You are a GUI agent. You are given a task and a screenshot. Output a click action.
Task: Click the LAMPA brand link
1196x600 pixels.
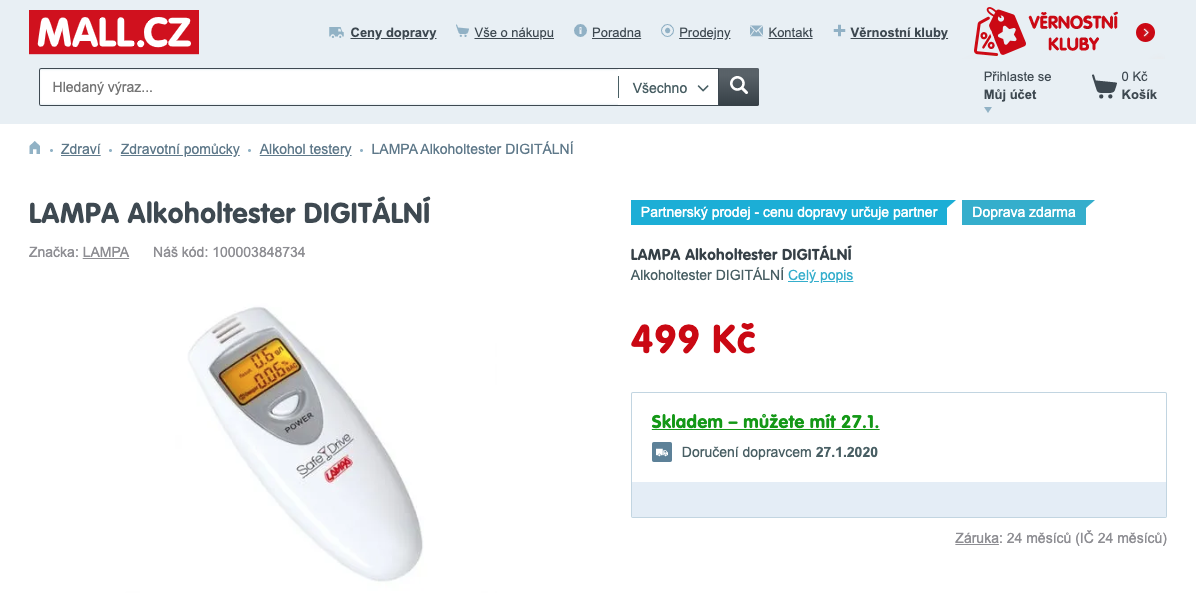105,252
